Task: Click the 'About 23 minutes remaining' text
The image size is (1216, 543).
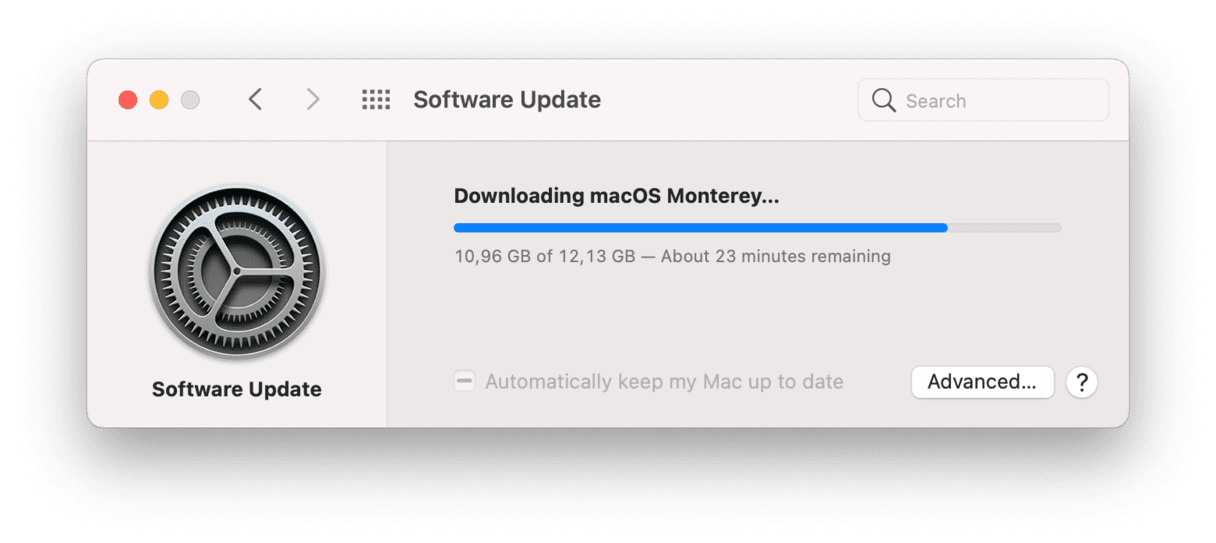Action: click(775, 256)
